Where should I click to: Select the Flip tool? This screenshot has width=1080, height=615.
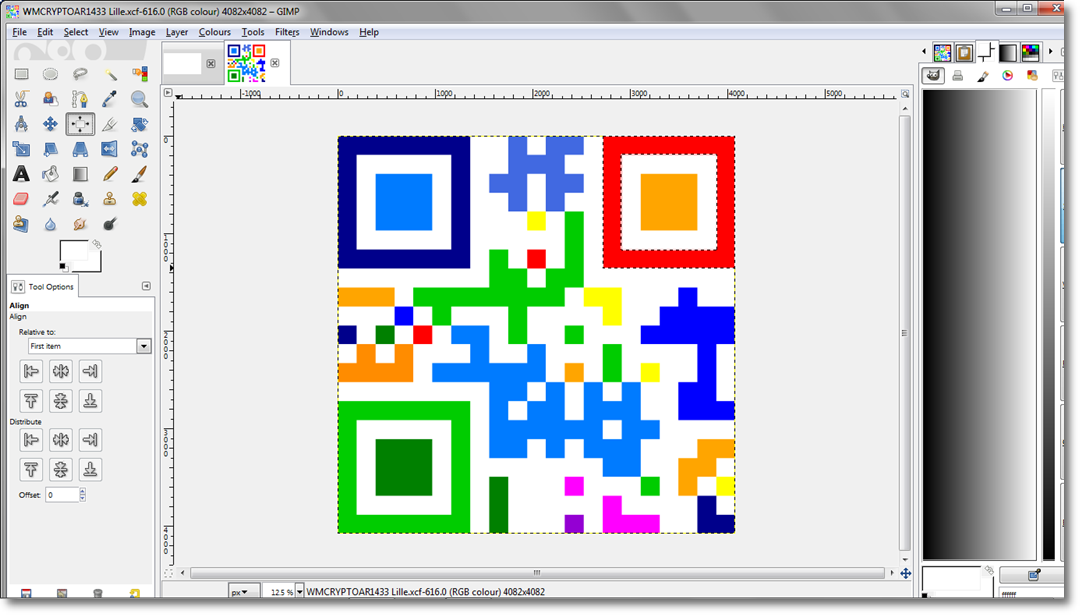tap(110, 149)
